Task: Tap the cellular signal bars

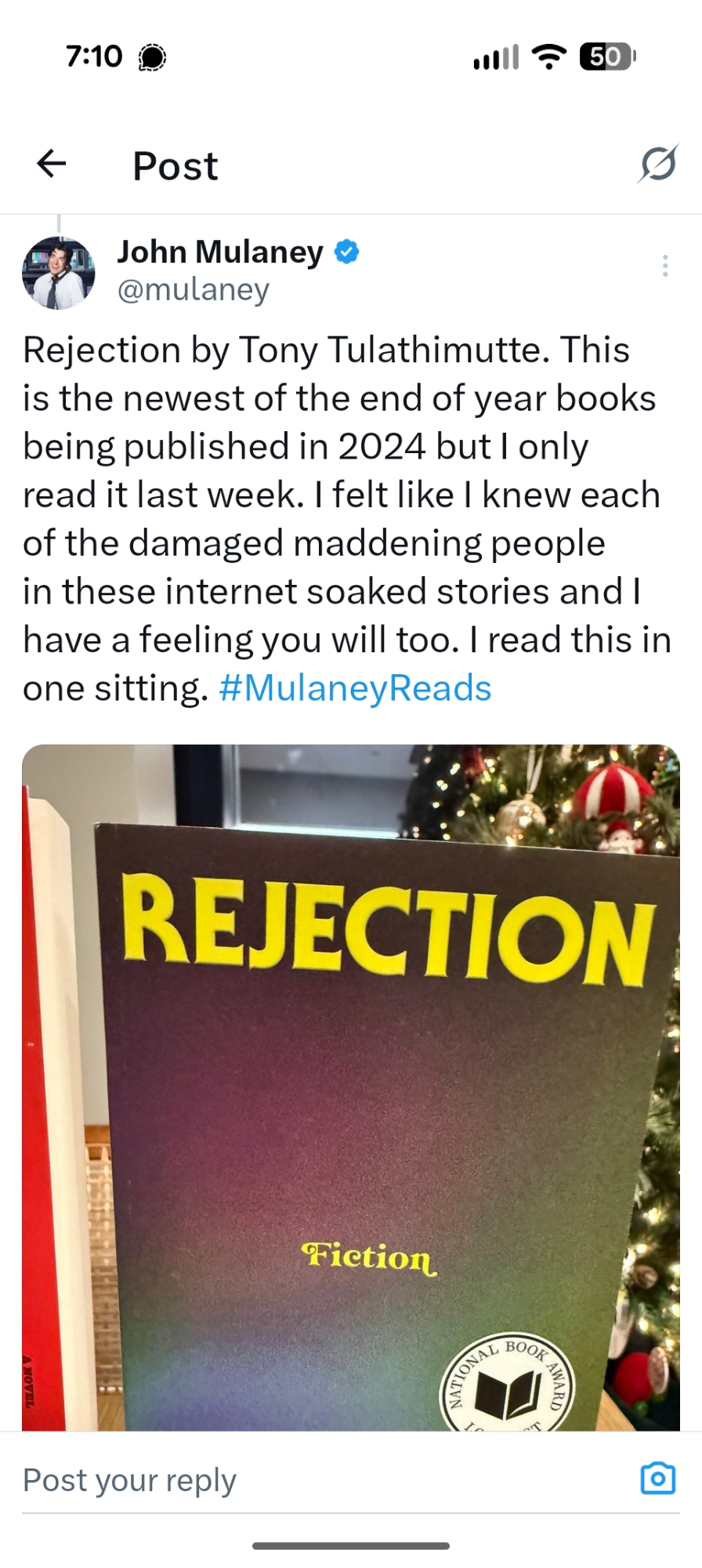Action: tap(496, 57)
